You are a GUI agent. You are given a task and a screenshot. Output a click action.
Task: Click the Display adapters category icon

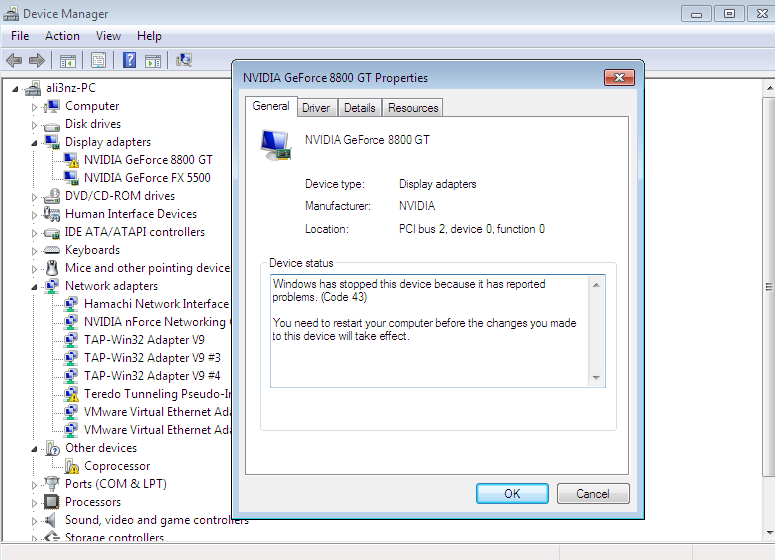pyautogui.click(x=51, y=142)
